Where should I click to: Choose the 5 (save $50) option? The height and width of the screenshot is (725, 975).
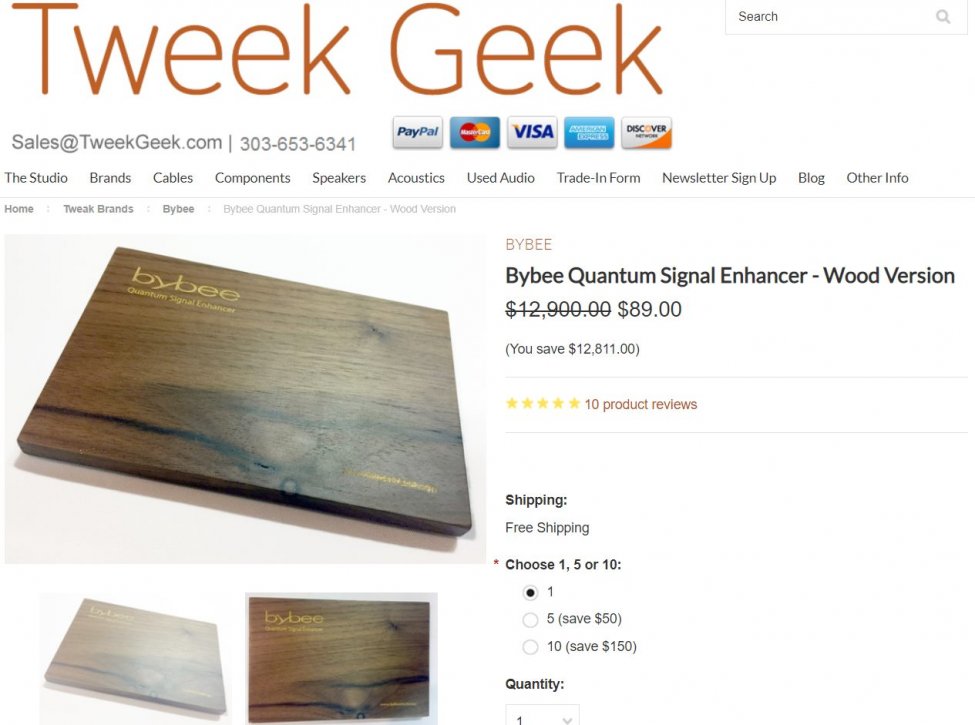530,619
